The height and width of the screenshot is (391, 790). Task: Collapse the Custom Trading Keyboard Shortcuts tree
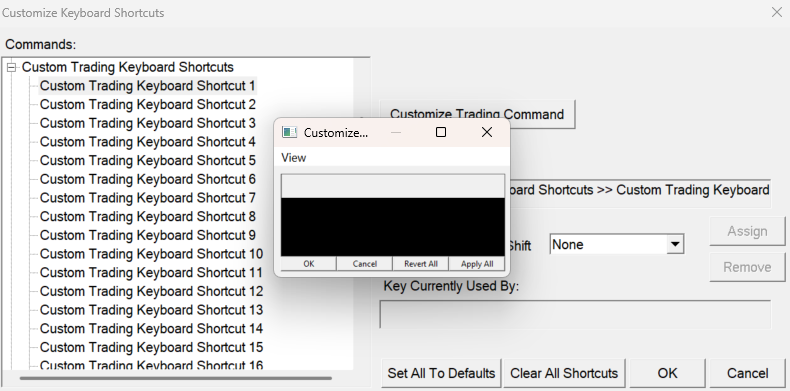pyautogui.click(x=12, y=67)
